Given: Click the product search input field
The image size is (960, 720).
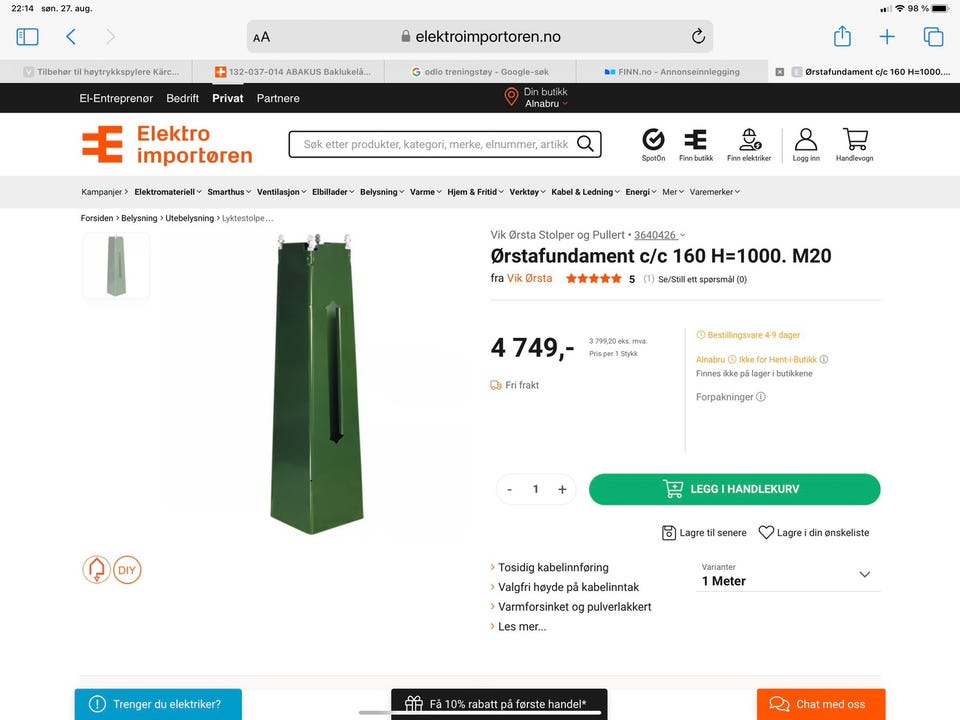Looking at the screenshot, I should [435, 144].
